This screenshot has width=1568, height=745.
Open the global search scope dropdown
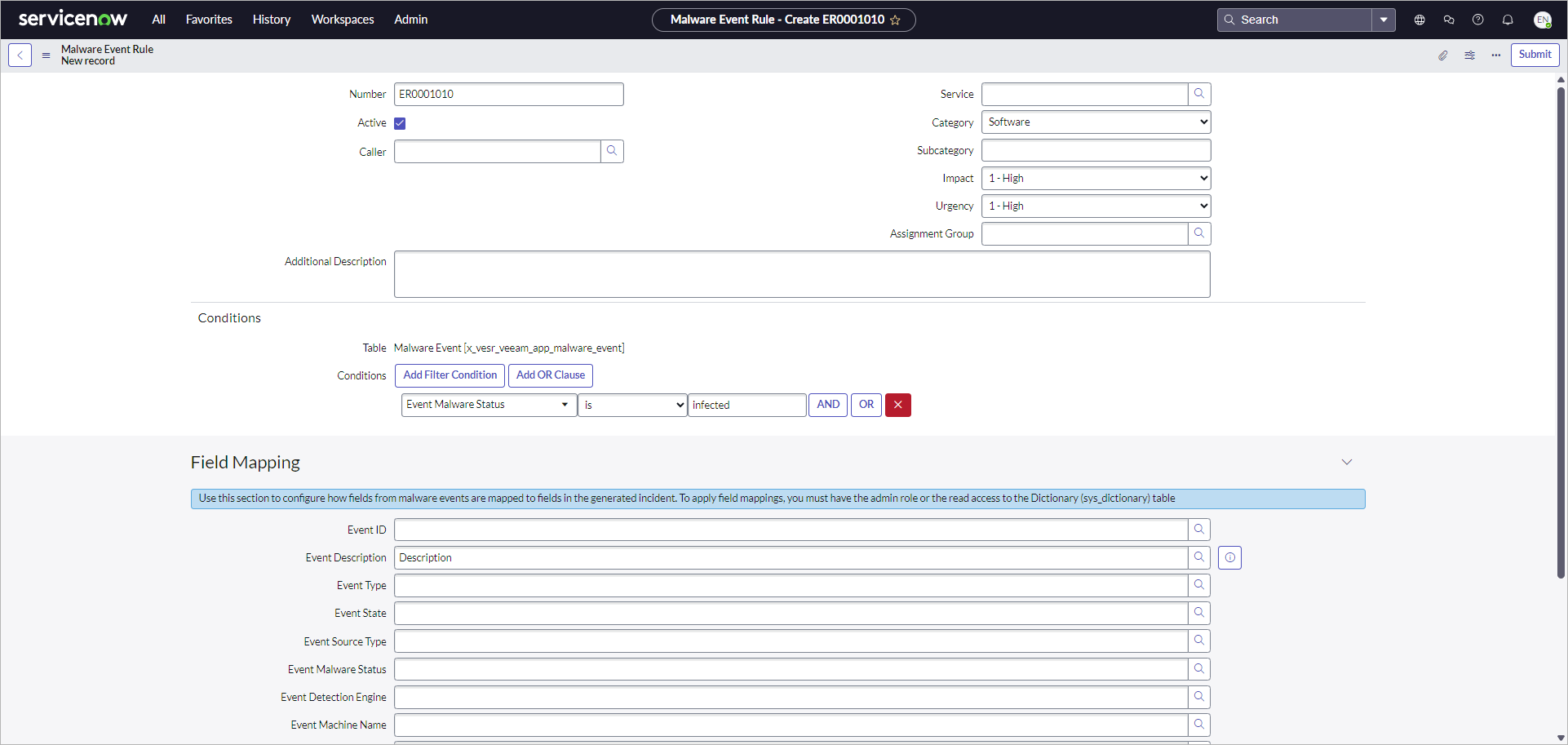(1384, 19)
